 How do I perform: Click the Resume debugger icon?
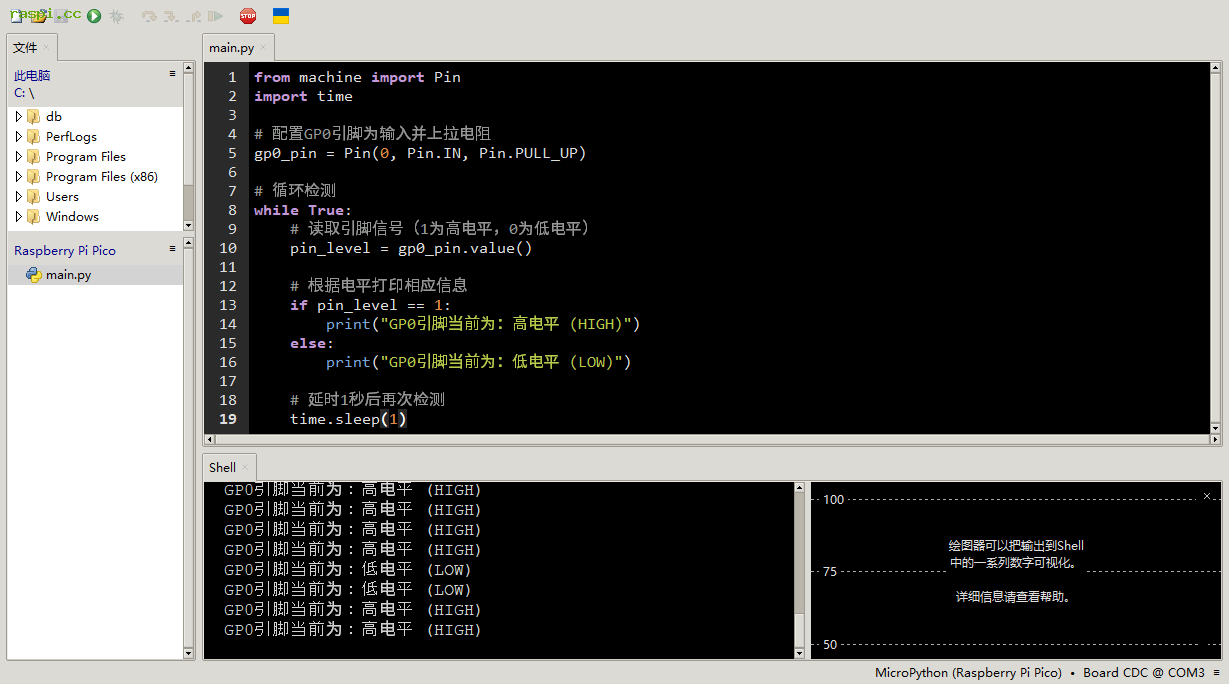pyautogui.click(x=215, y=16)
